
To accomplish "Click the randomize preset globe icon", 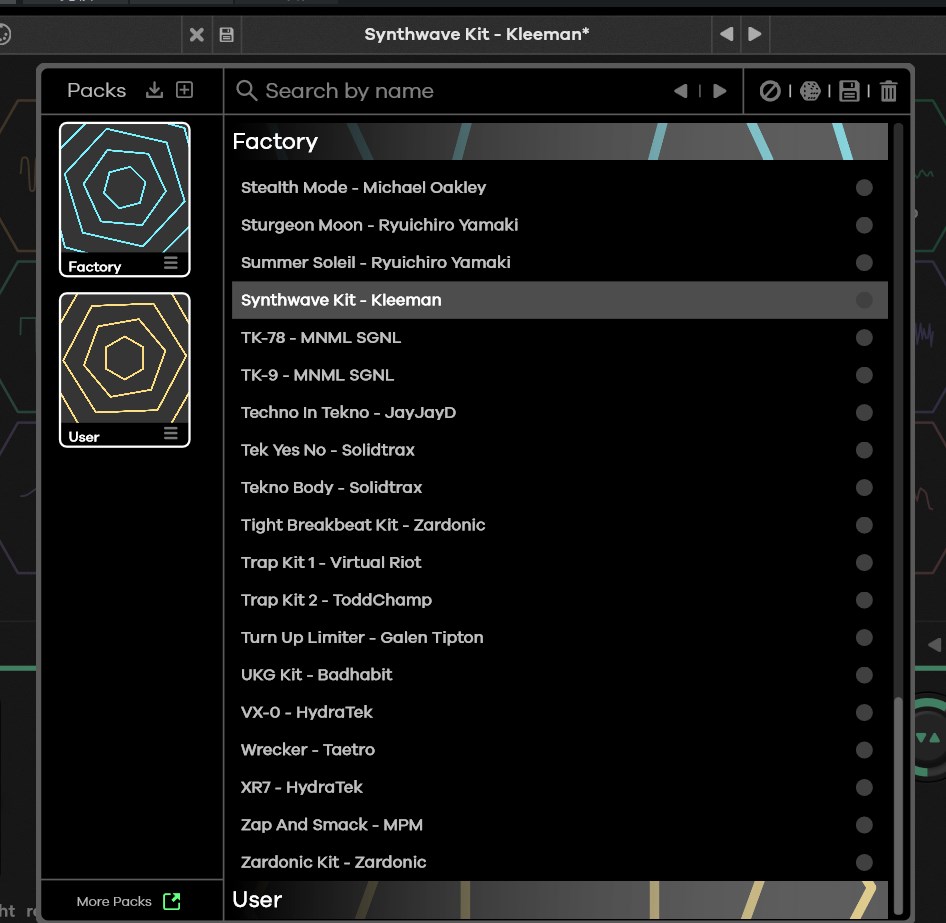I will pos(810,91).
